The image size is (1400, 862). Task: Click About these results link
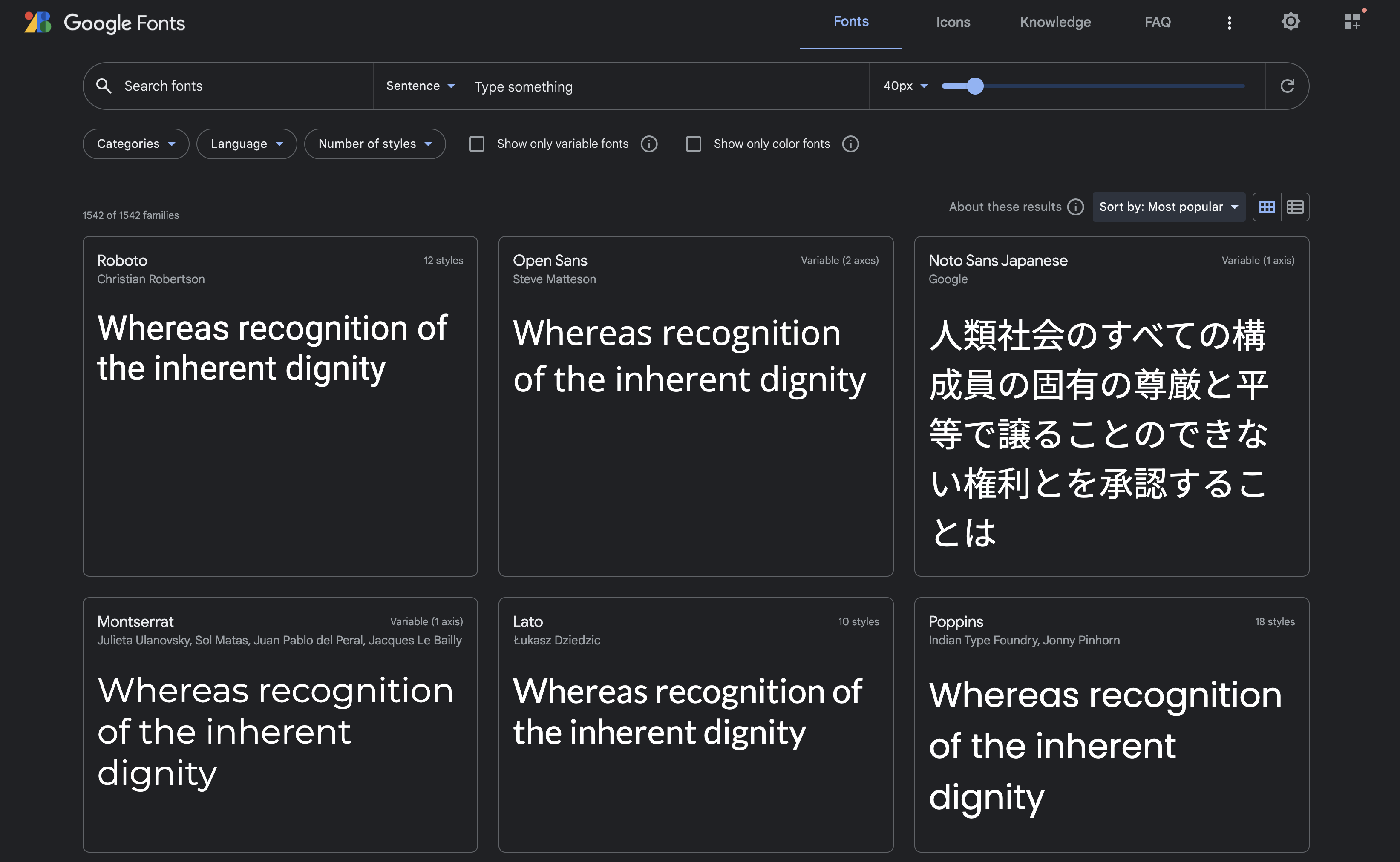click(1005, 207)
